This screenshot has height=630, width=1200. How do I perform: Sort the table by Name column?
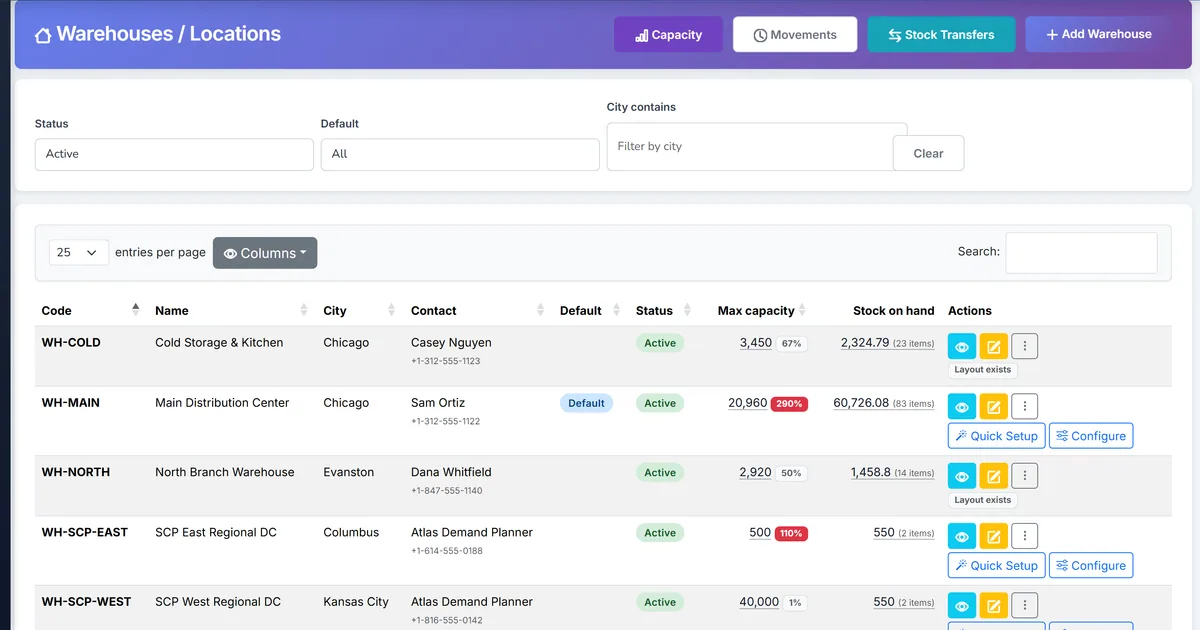tap(231, 310)
